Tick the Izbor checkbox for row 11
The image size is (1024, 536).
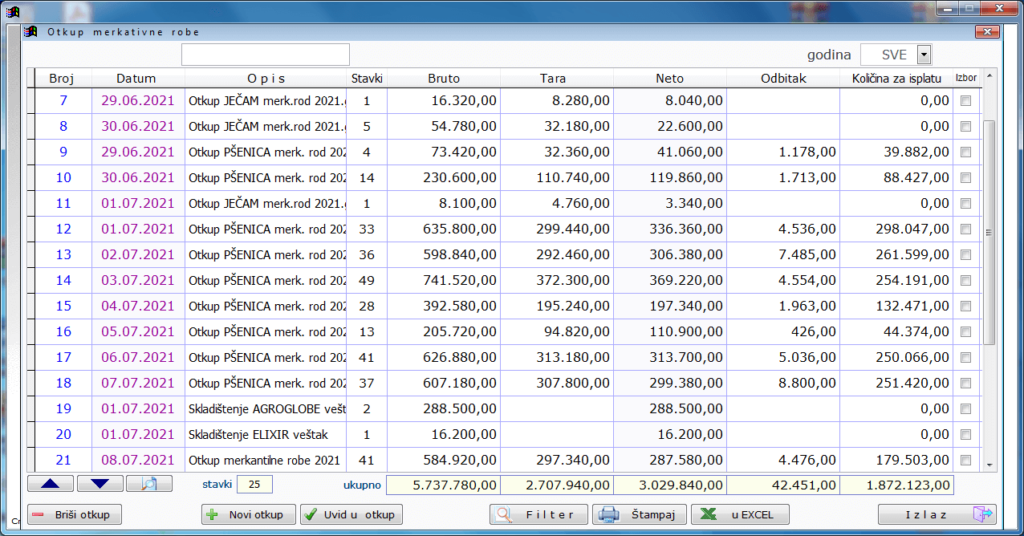[x=965, y=204]
